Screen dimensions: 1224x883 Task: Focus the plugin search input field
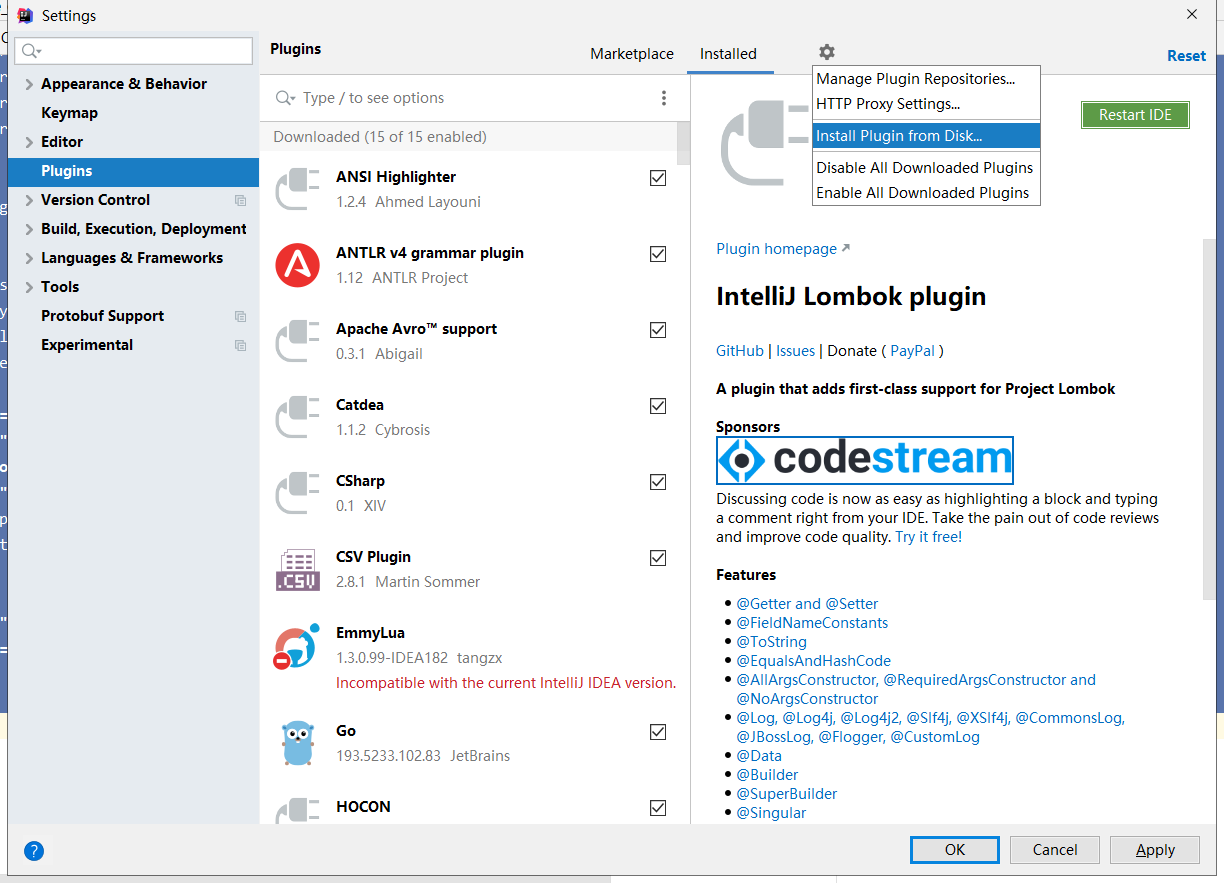pyautogui.click(x=465, y=98)
